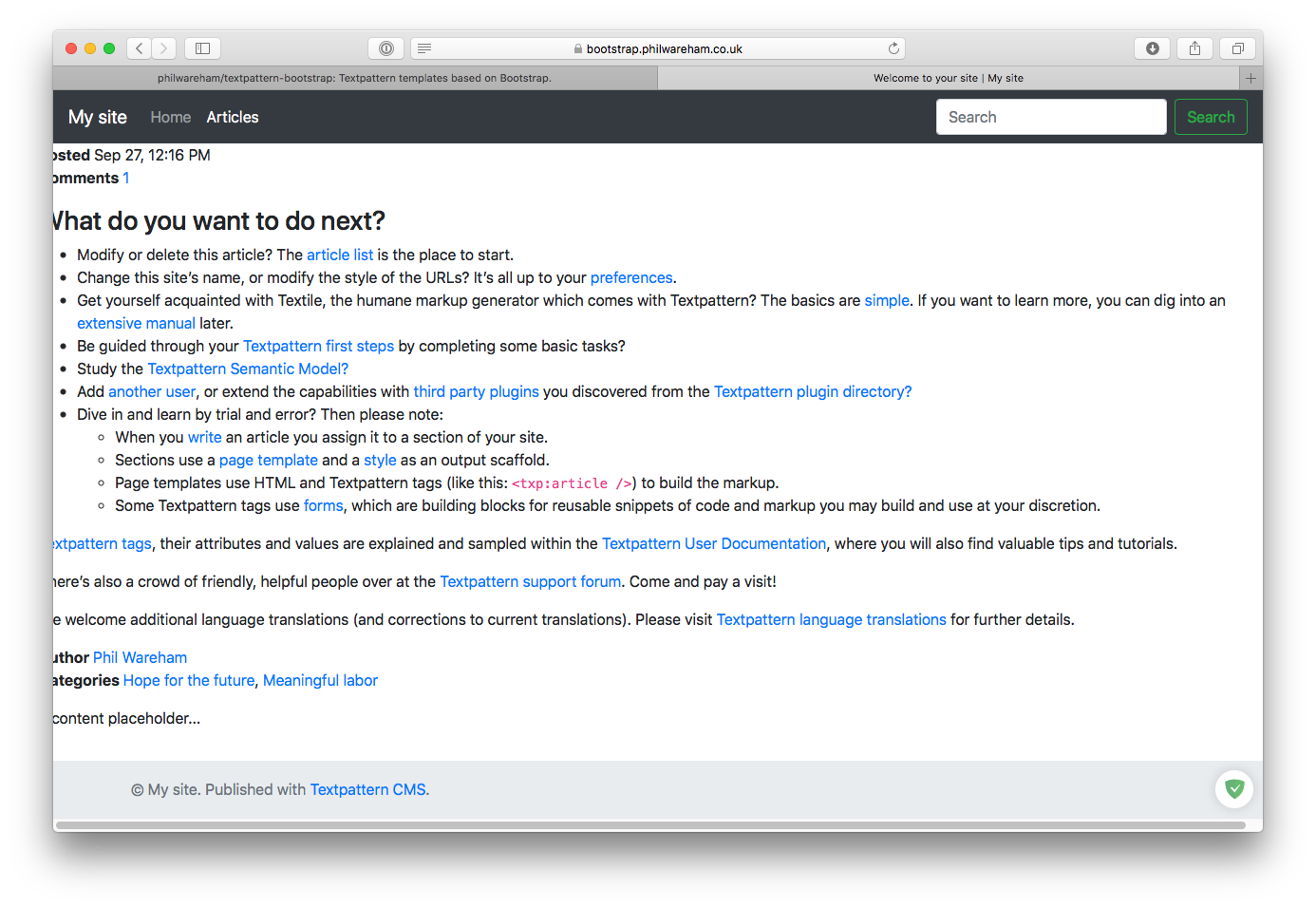Open the comments count link '1'
This screenshot has width=1316, height=908.
click(126, 178)
